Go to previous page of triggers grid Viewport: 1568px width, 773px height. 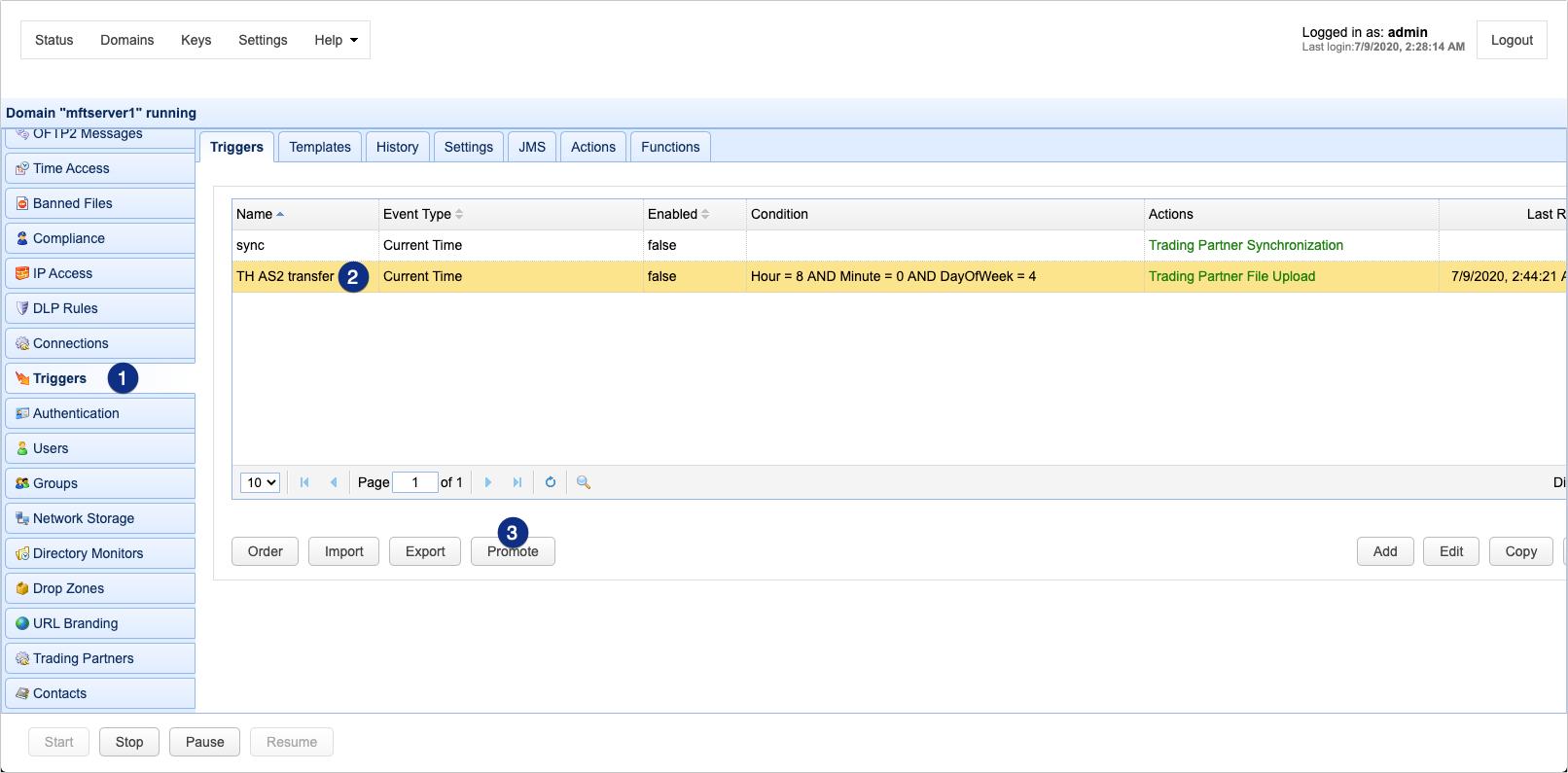click(334, 482)
